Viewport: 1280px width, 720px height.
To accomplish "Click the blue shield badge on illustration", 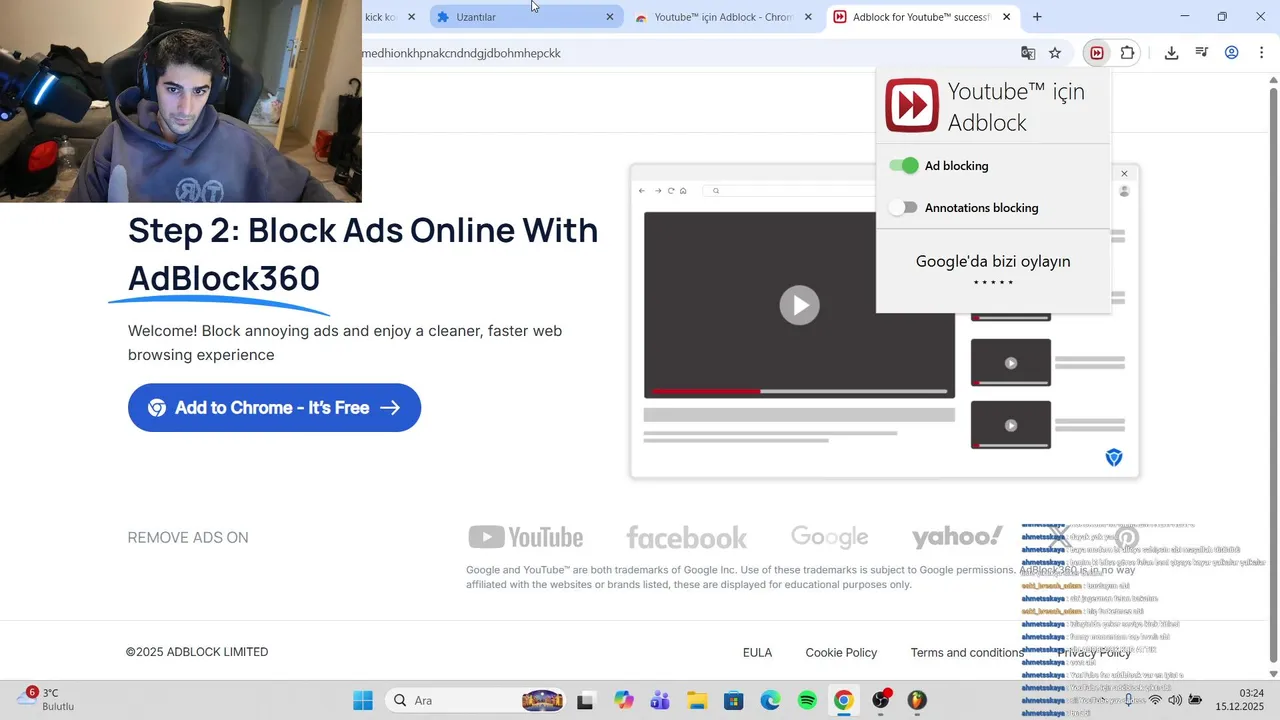I will point(1114,457).
